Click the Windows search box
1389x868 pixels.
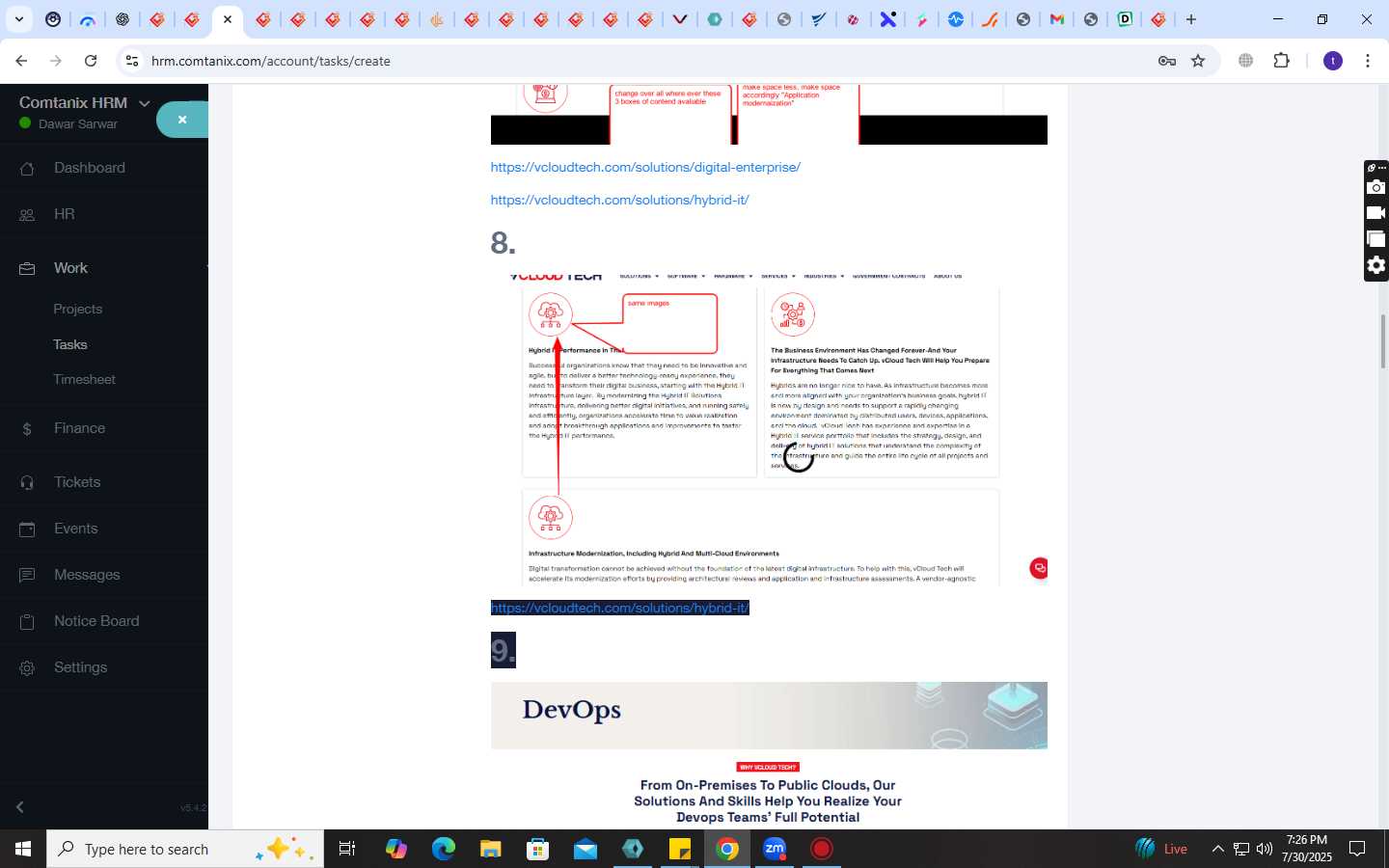[x=185, y=849]
